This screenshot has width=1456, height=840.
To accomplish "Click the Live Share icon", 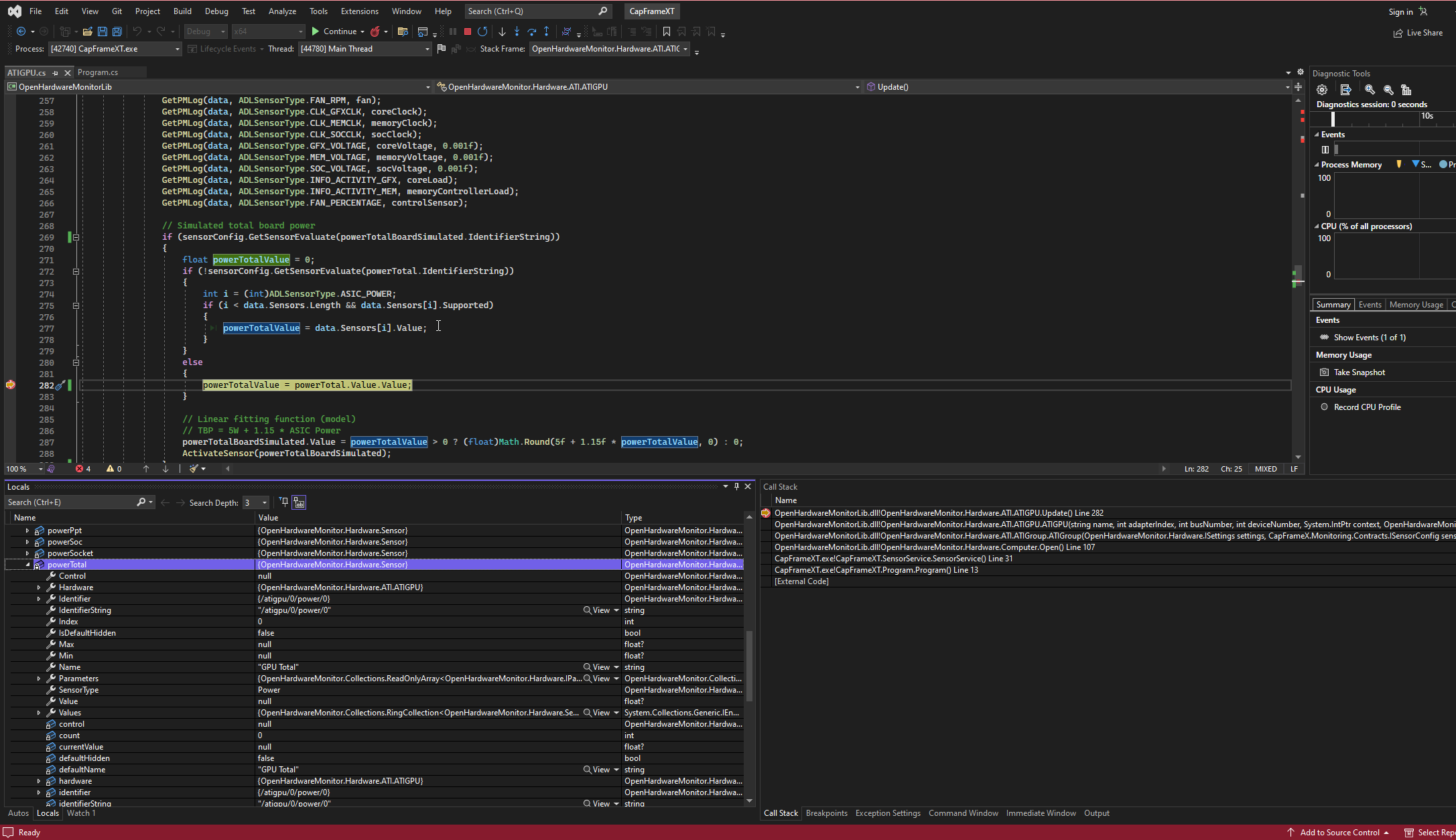I will (x=1398, y=33).
